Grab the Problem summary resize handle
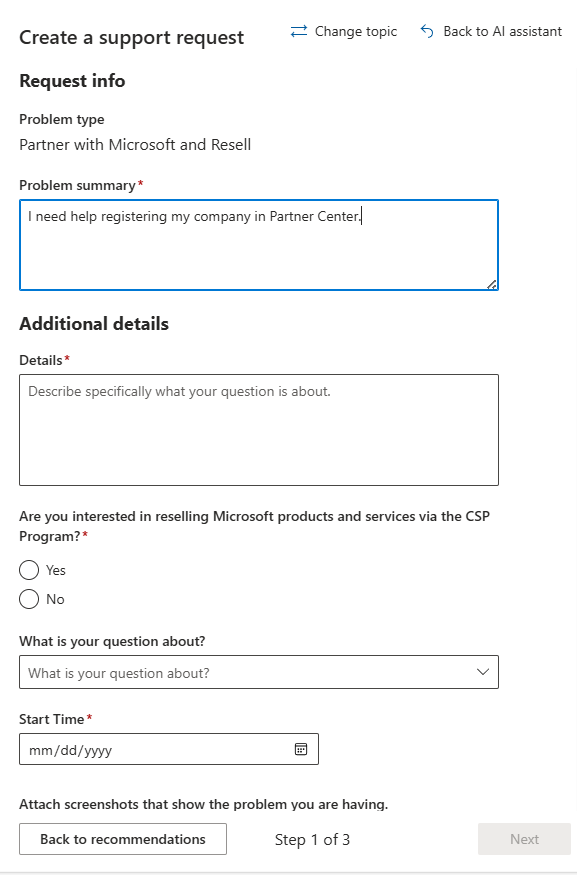This screenshot has width=577, height=875. pos(491,284)
